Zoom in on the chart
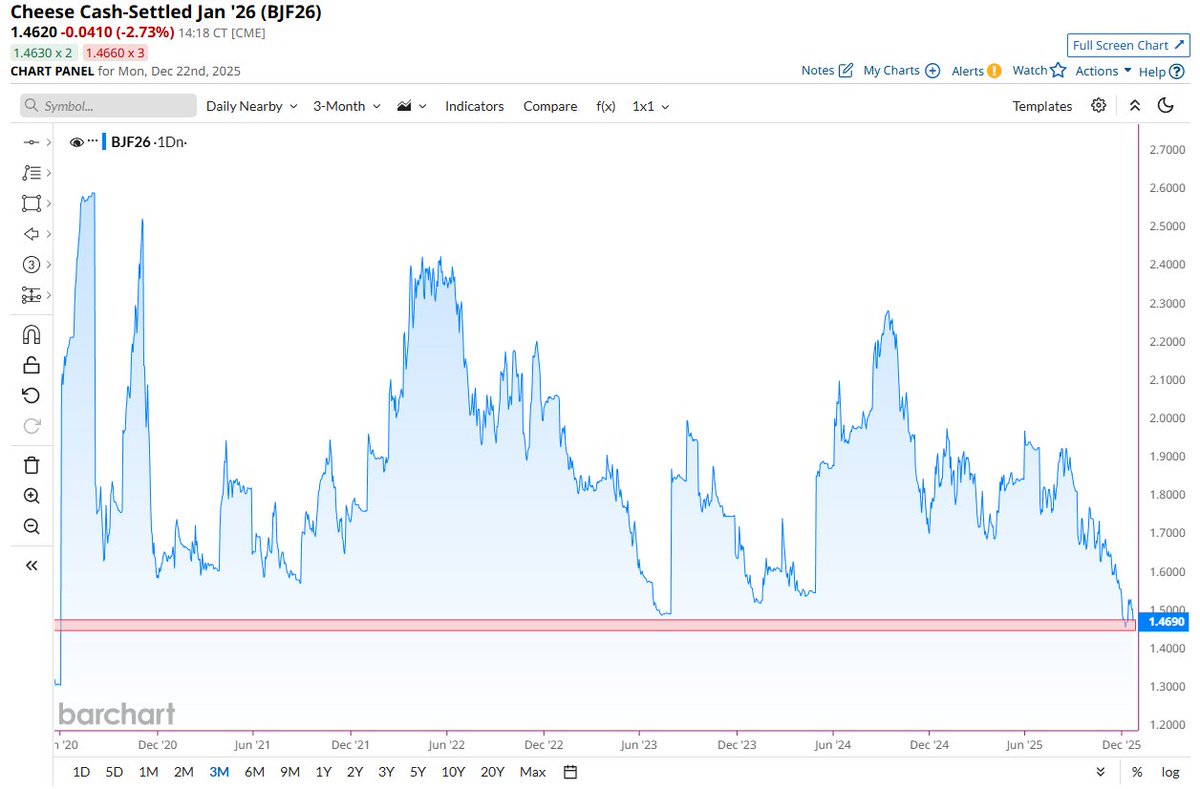Image resolution: width=1200 pixels, height=789 pixels. pos(31,496)
